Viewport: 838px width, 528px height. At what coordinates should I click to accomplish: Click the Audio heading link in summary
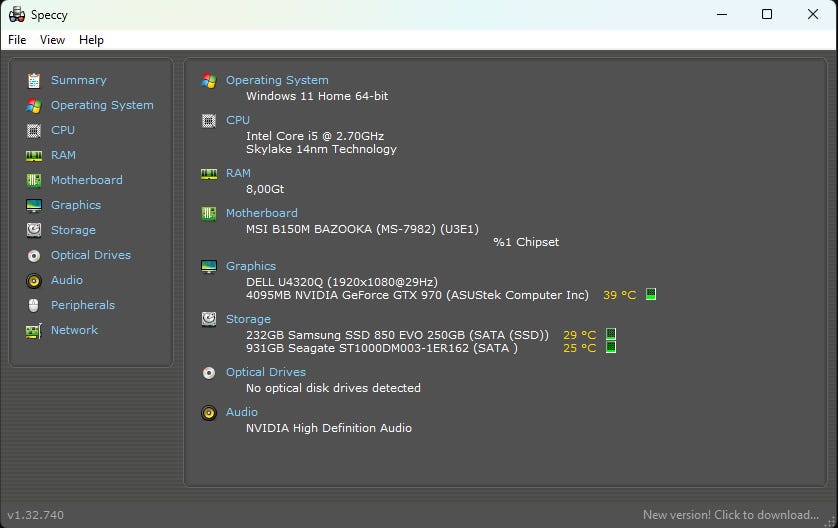click(242, 412)
